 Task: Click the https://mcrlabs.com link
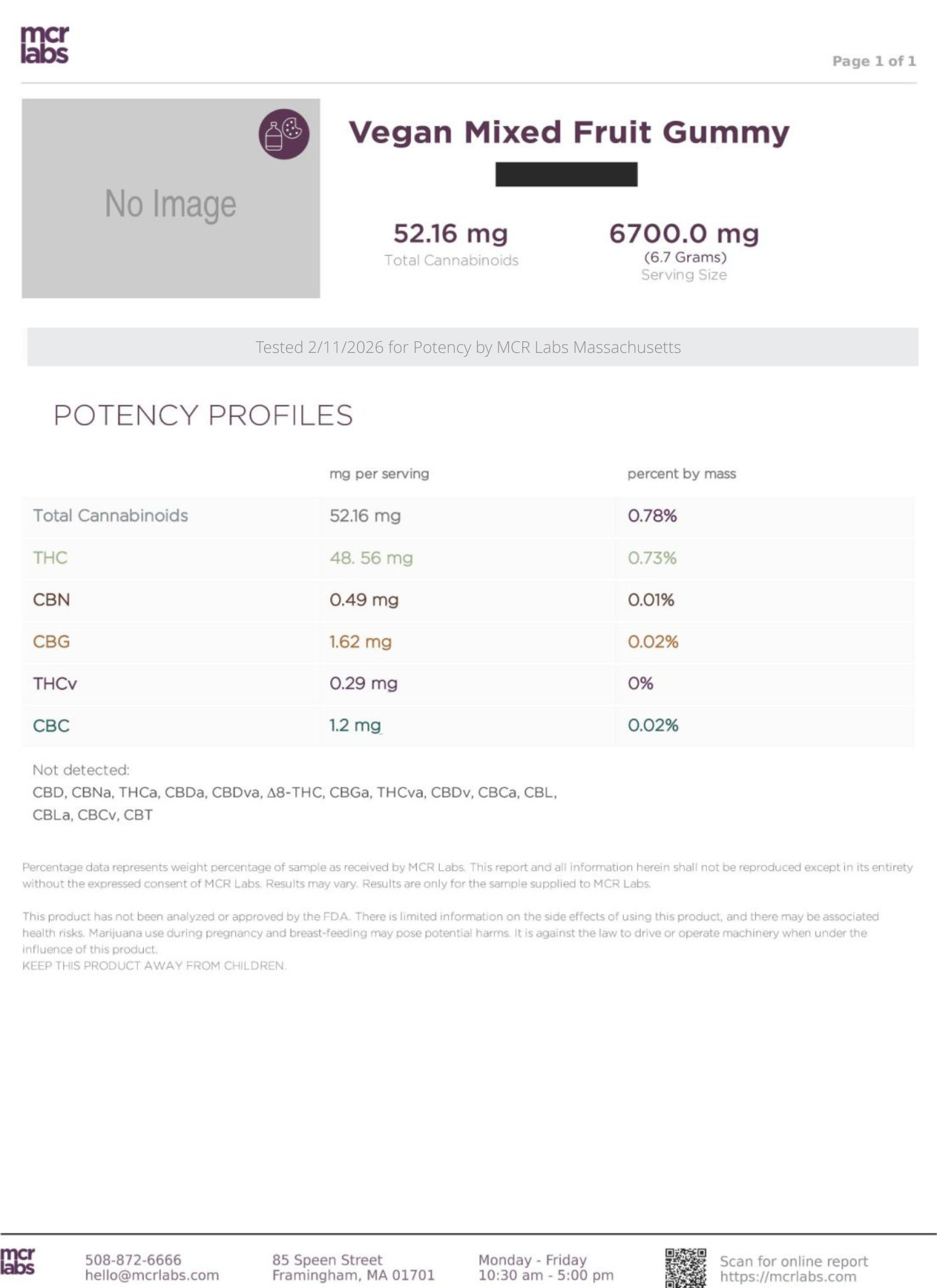pos(788,1276)
